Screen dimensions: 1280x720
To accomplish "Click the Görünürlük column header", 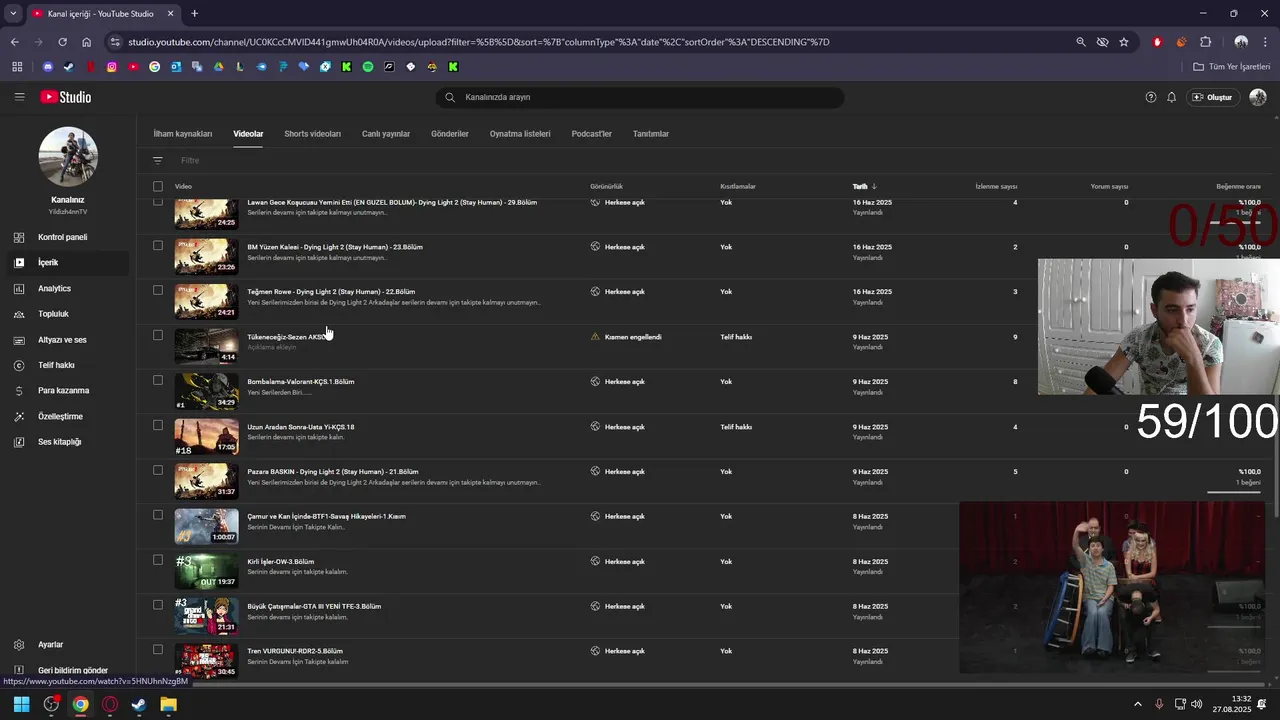I will pos(606,186).
